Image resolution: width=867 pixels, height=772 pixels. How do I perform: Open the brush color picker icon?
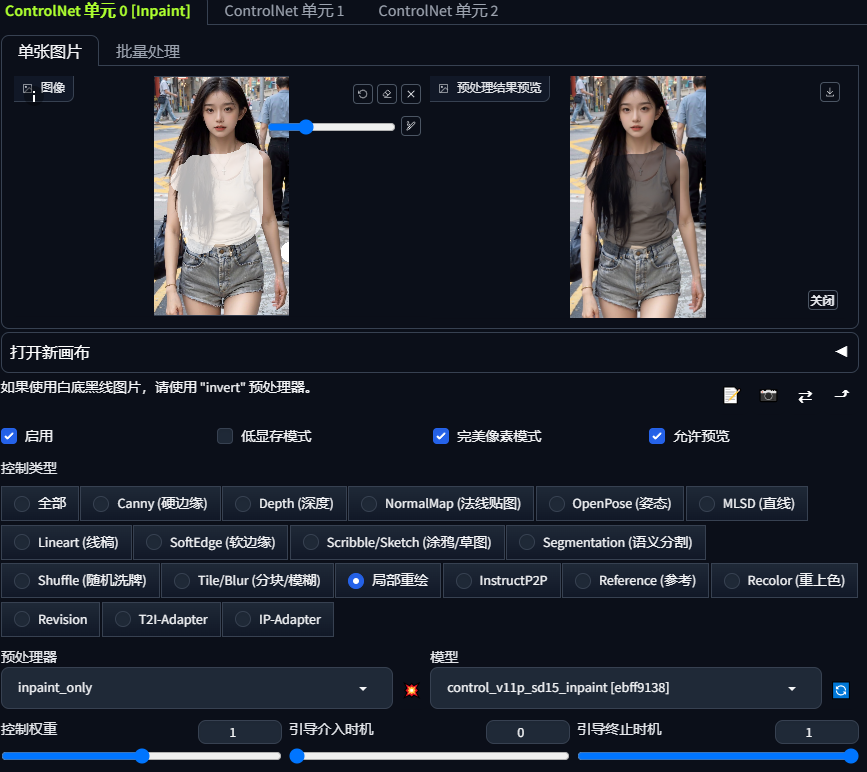point(410,126)
